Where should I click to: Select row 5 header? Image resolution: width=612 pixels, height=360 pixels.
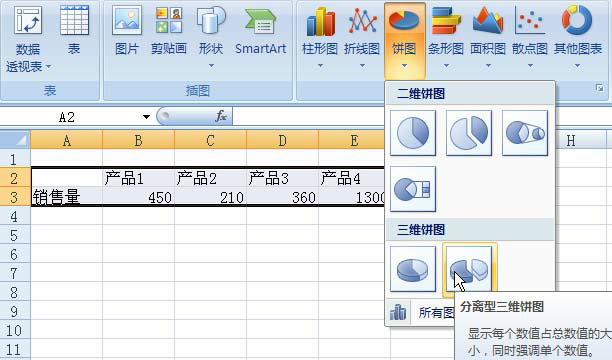(15, 235)
